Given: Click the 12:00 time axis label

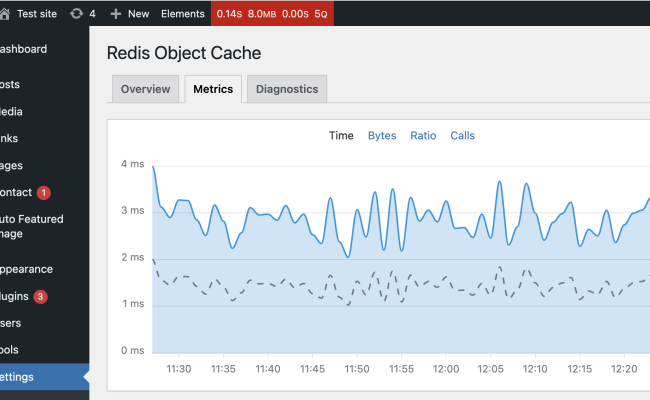Looking at the screenshot, I should tap(446, 369).
